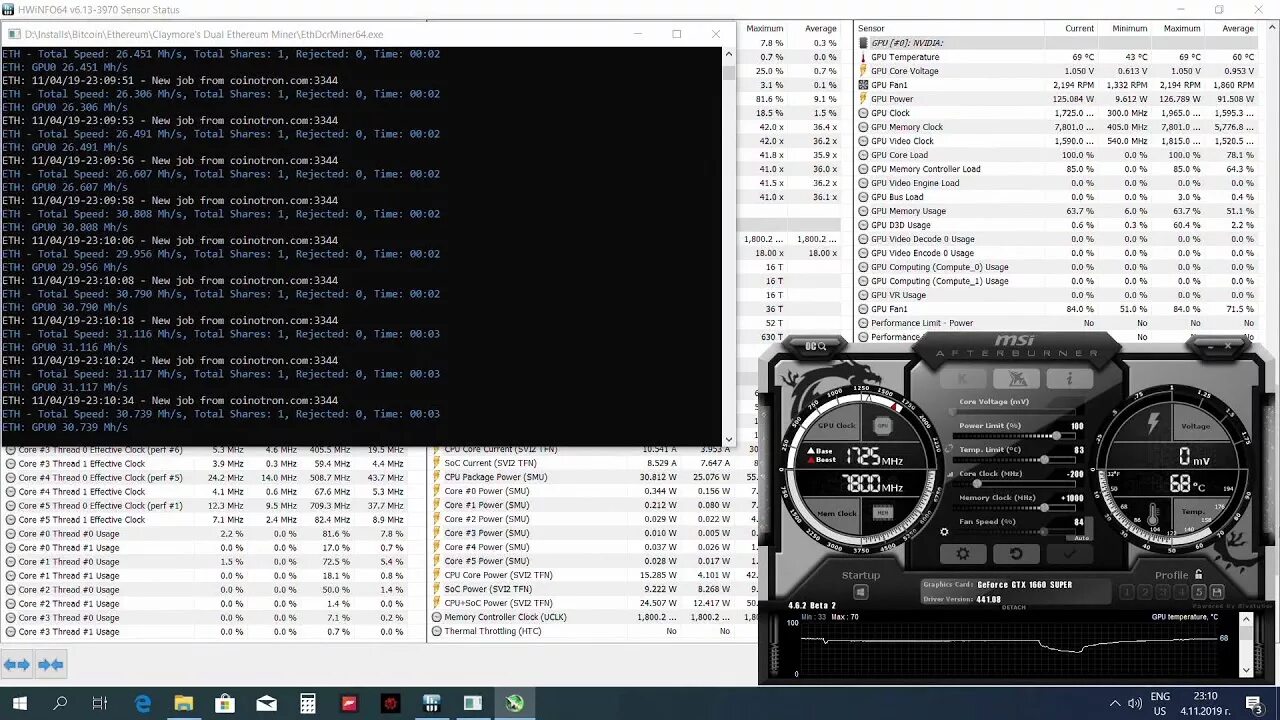Select GPU Core Voltage sensor row
The width and height of the screenshot is (1280, 720).
click(1055, 71)
